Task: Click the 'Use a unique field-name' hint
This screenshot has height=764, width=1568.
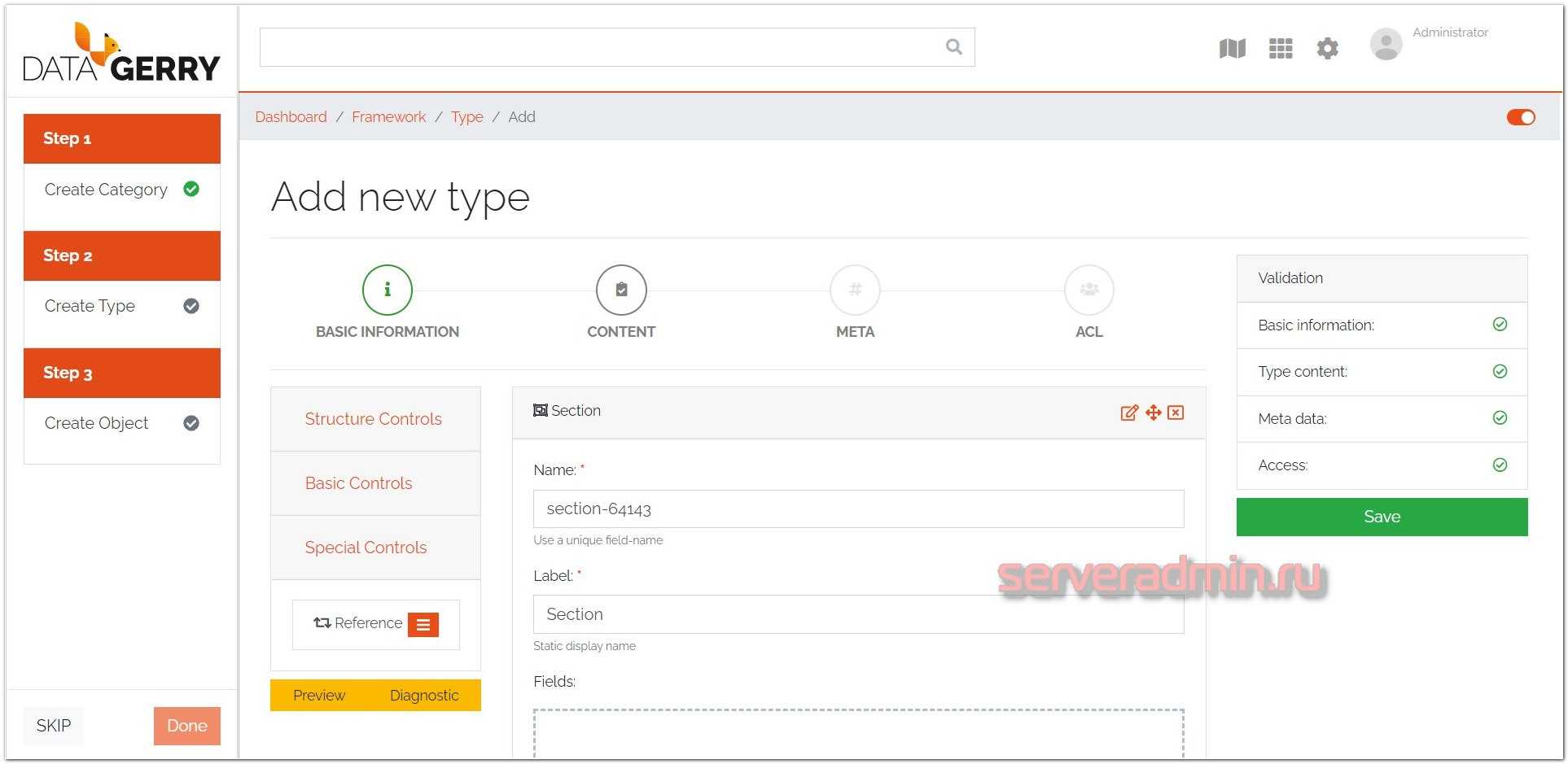Action: pos(598,540)
